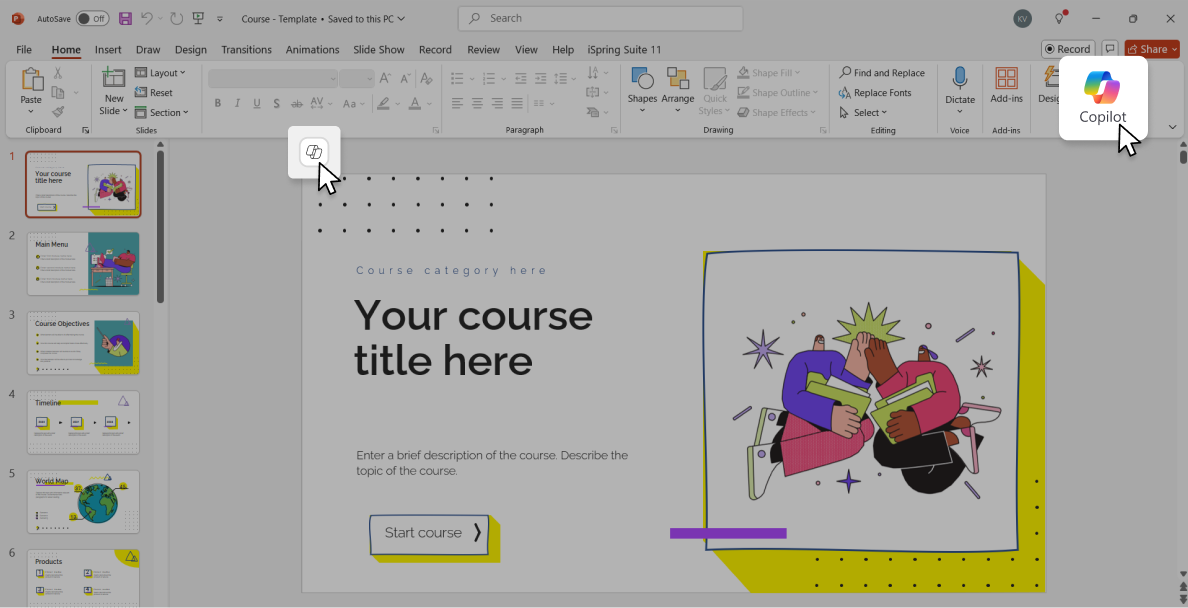
Task: Open the Clipboard dialog launcher
Action: click(x=86, y=130)
